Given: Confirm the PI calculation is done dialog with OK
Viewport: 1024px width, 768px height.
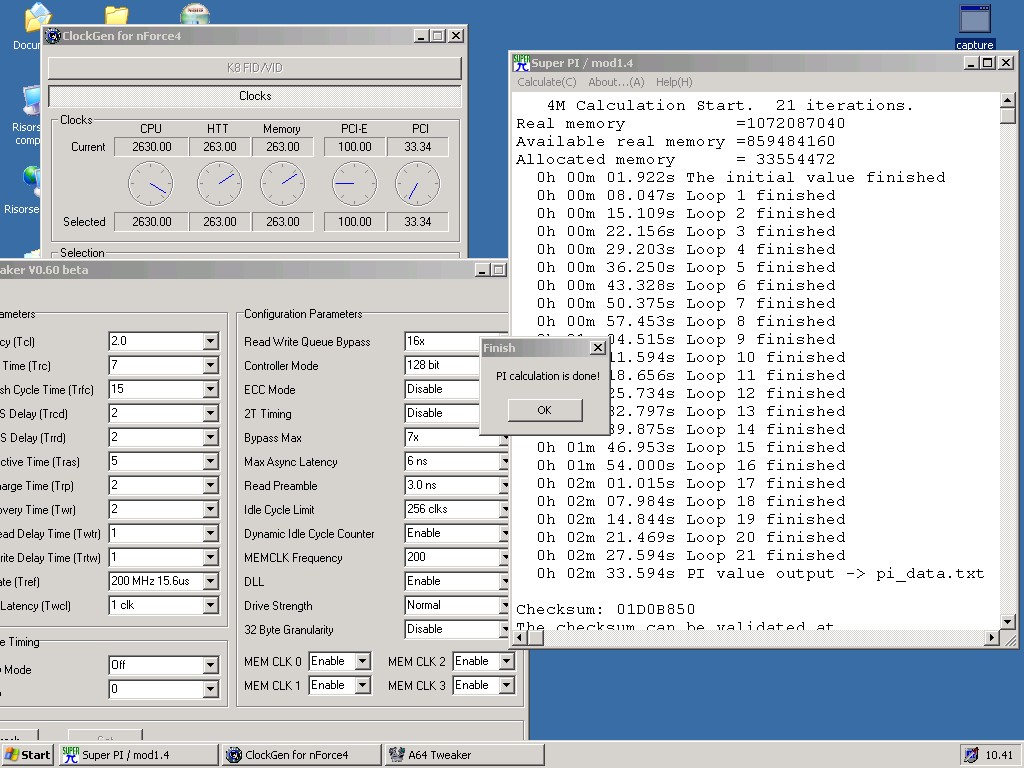Looking at the screenshot, I should [545, 410].
